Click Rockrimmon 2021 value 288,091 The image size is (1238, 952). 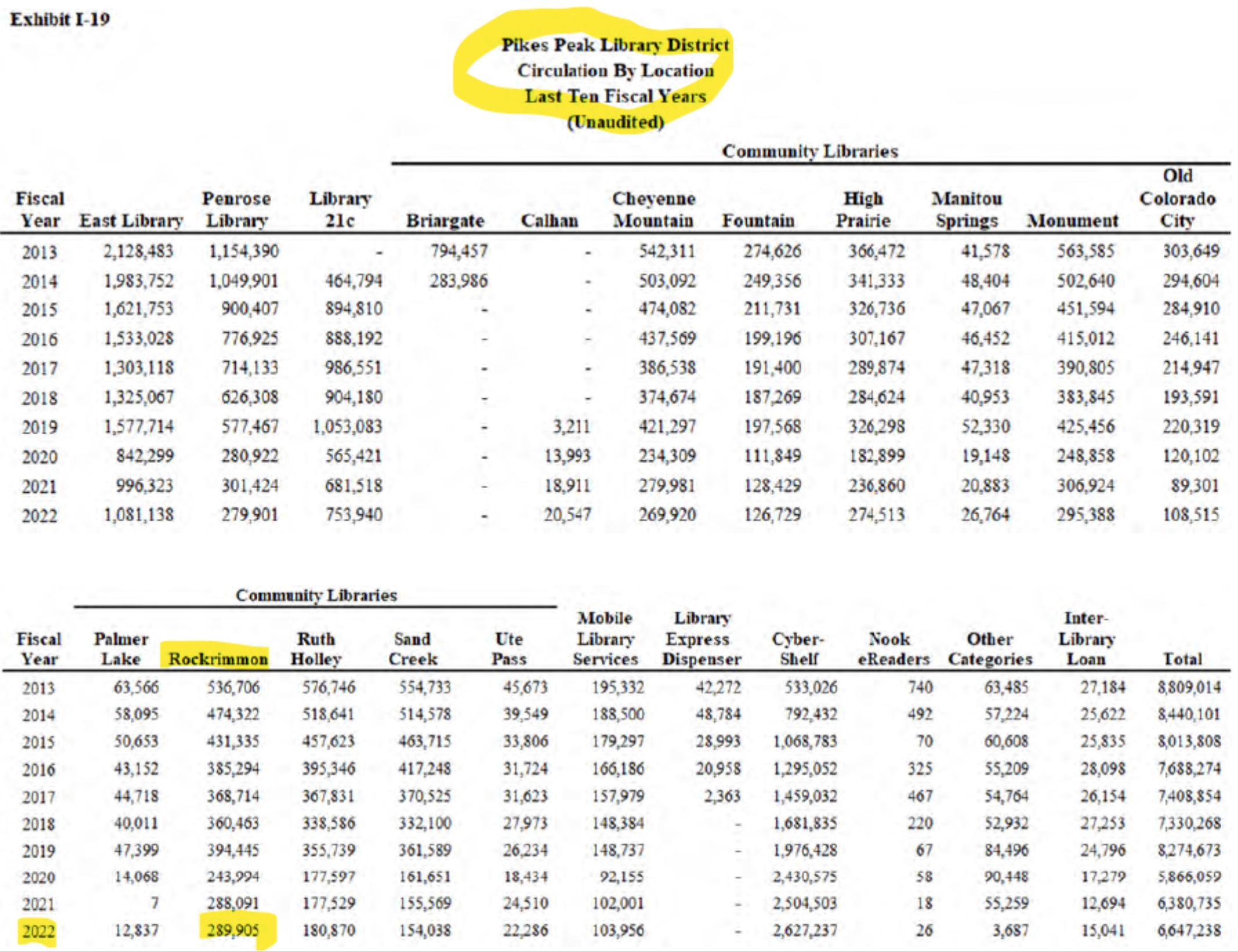(233, 903)
